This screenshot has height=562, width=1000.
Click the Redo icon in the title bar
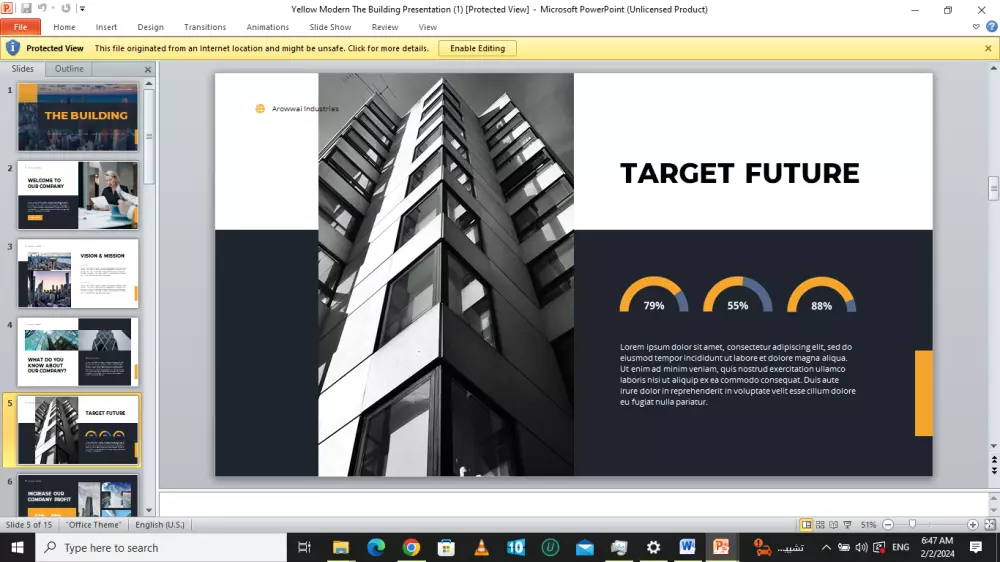pyautogui.click(x=66, y=8)
